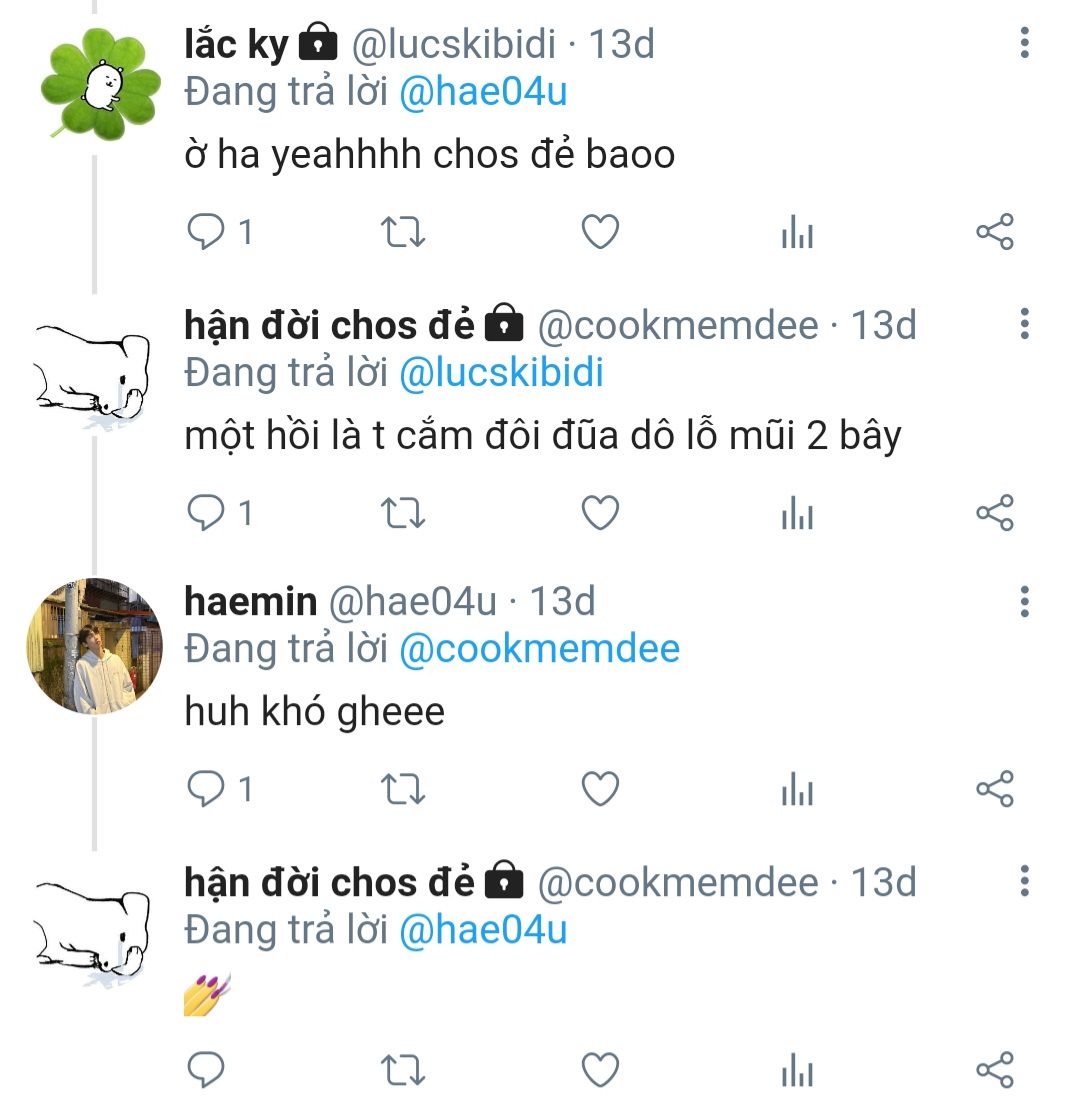Share lắc ky's tweet
This screenshot has width=1080, height=1109.
point(994,233)
